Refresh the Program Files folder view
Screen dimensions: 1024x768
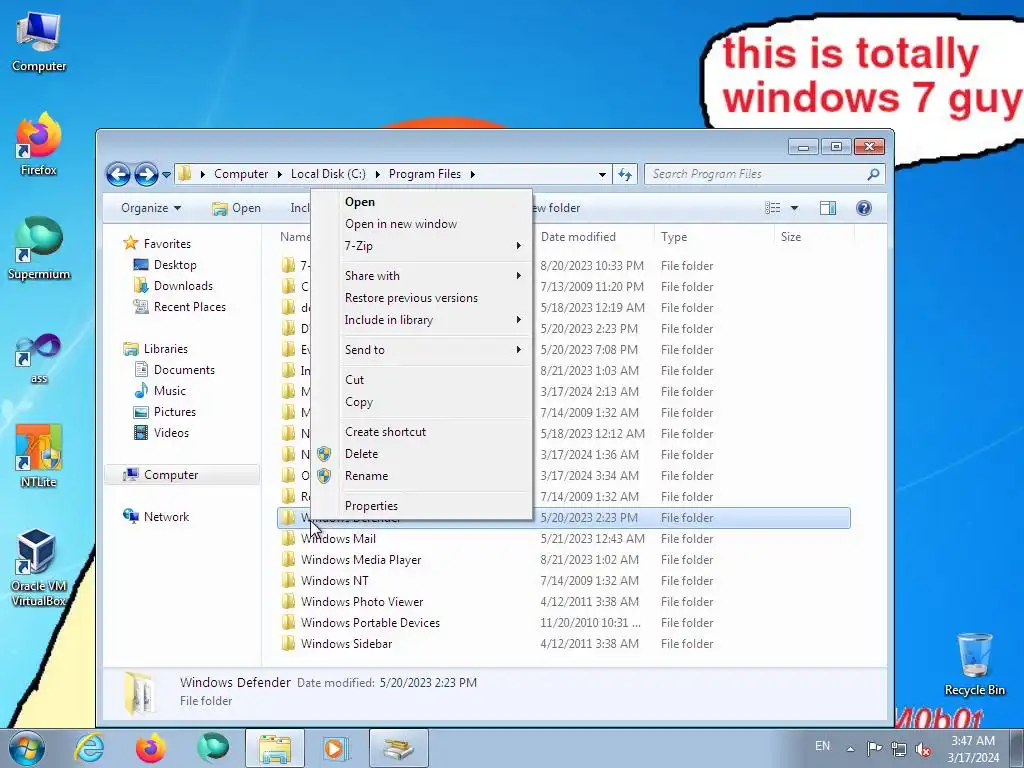pyautogui.click(x=625, y=174)
